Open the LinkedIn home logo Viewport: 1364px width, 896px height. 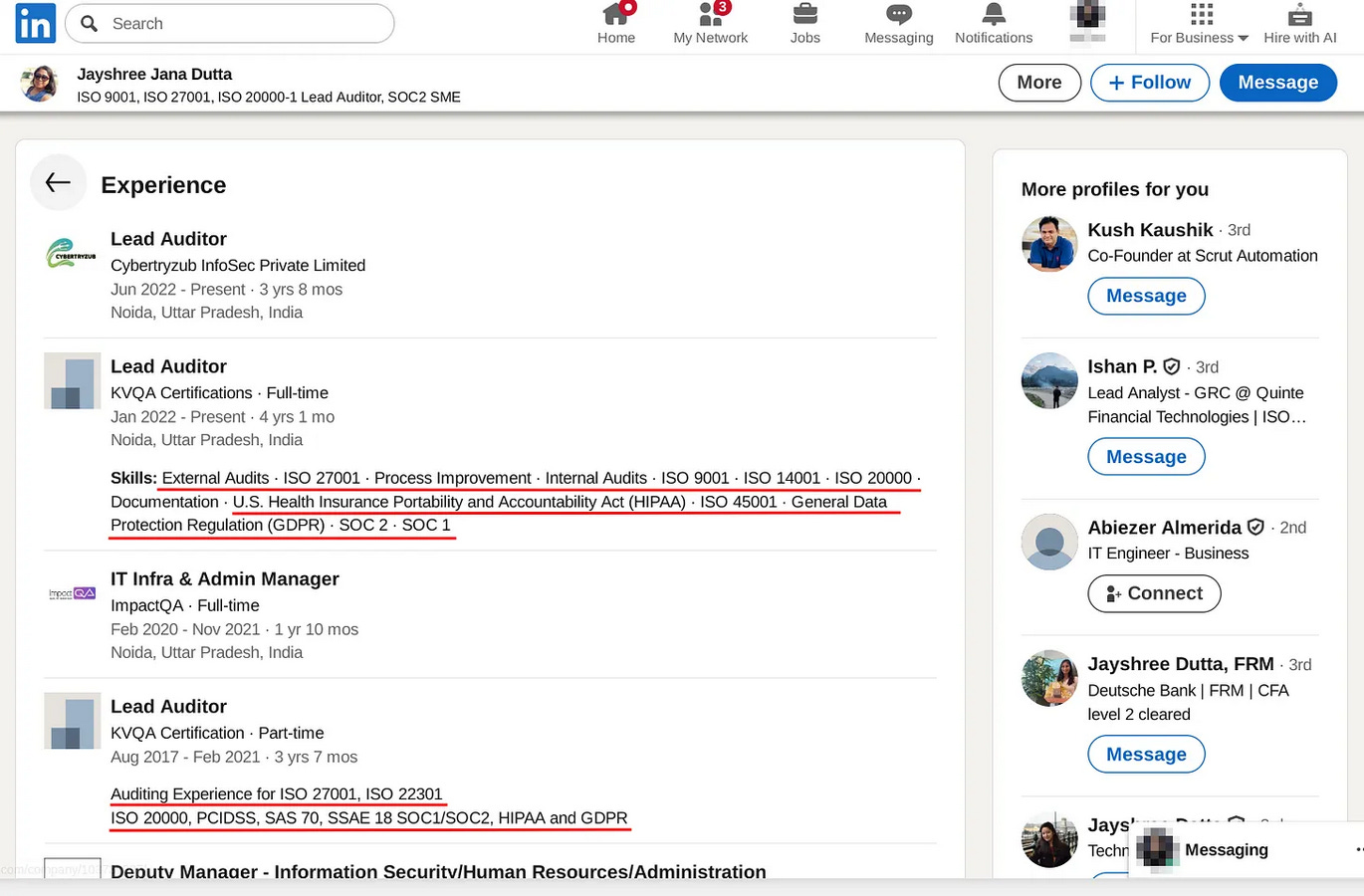pos(36,23)
